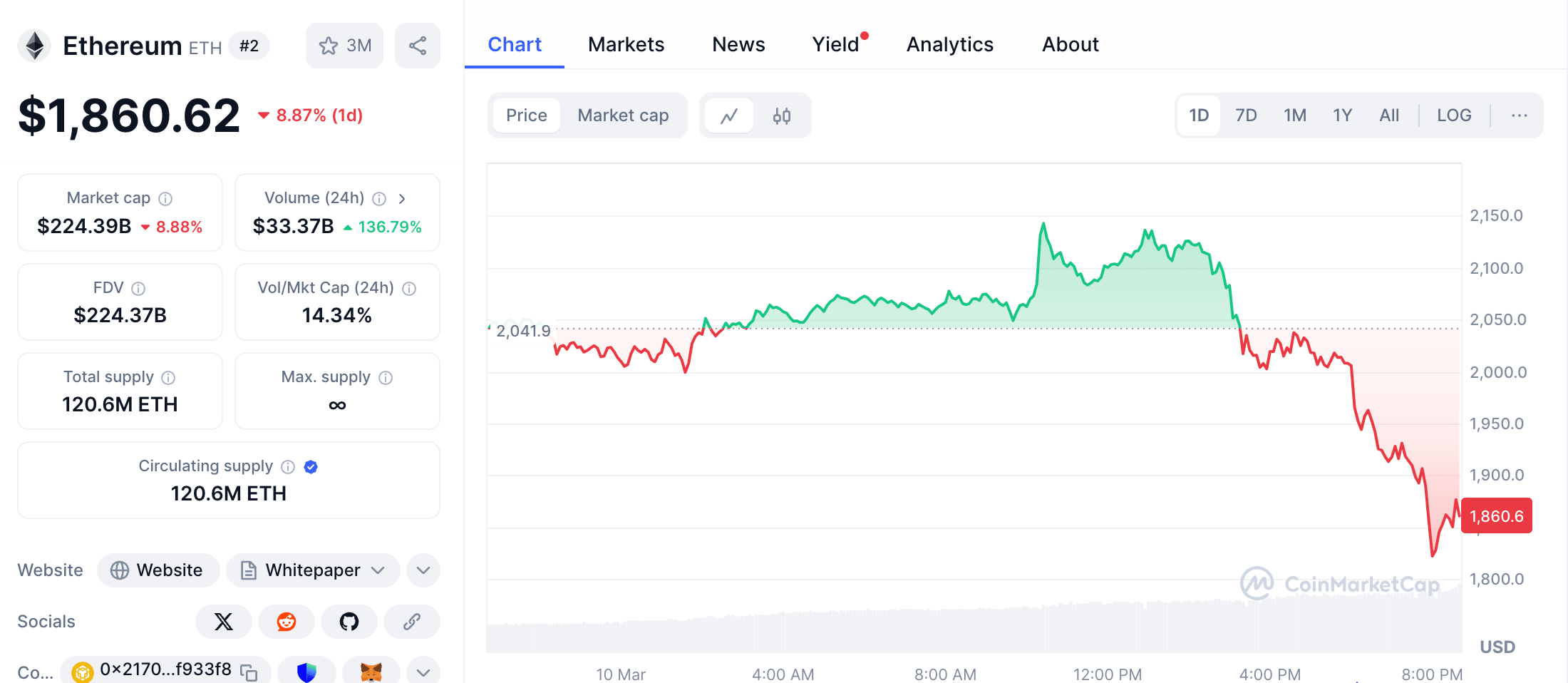
Task: Open Vol/Mkt Cap (24h) info icon
Action: click(409, 289)
